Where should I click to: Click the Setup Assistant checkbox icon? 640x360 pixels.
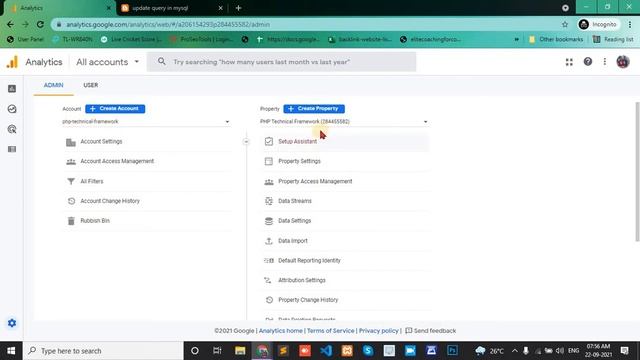point(269,141)
